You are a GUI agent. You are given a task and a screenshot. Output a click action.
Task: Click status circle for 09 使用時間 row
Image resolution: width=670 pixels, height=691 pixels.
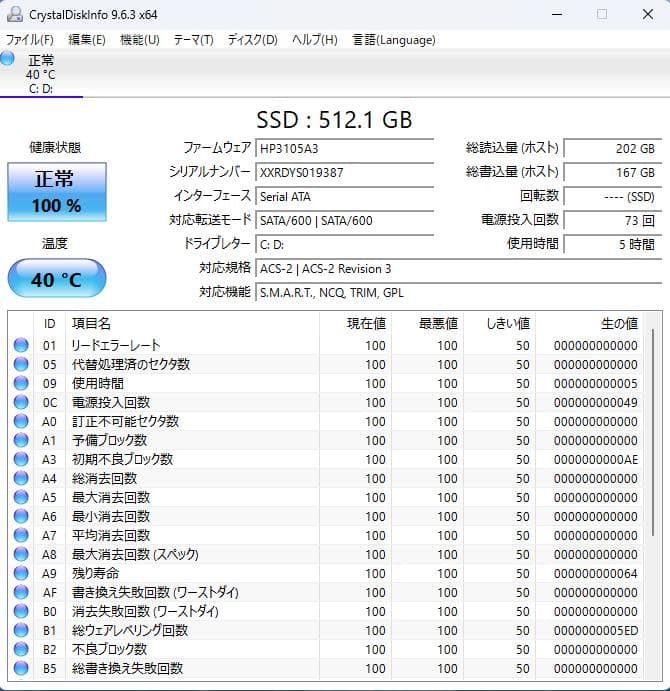(21, 383)
